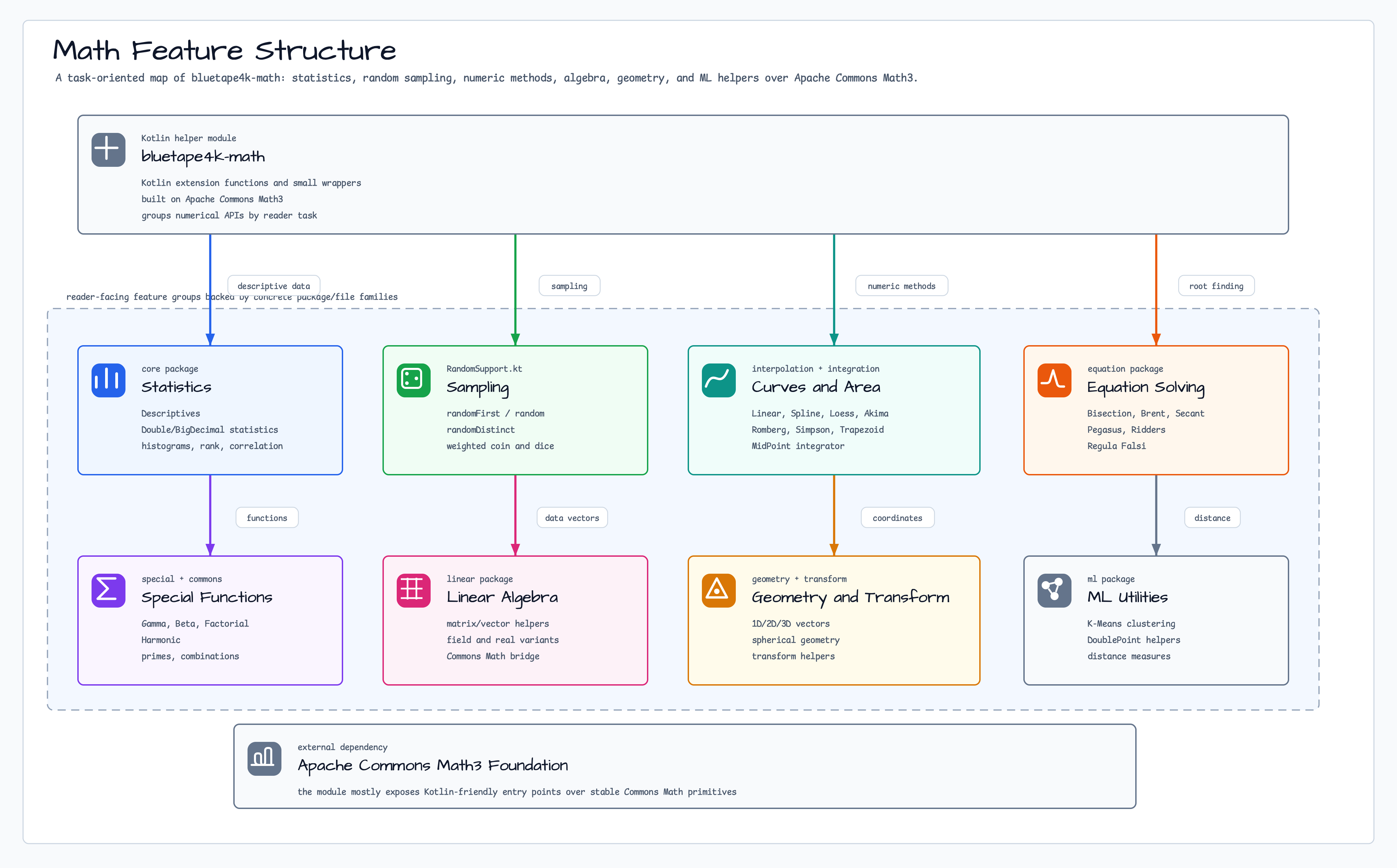Click the 'Statistics' card title

click(176, 387)
